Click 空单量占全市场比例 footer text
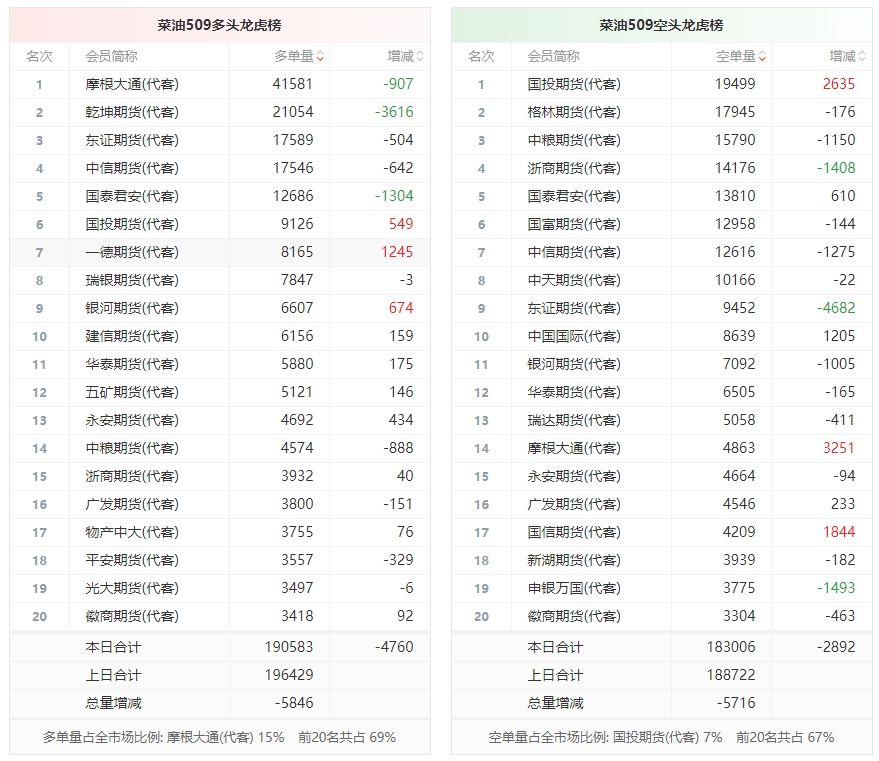This screenshot has width=879, height=761. pyautogui.click(x=661, y=737)
